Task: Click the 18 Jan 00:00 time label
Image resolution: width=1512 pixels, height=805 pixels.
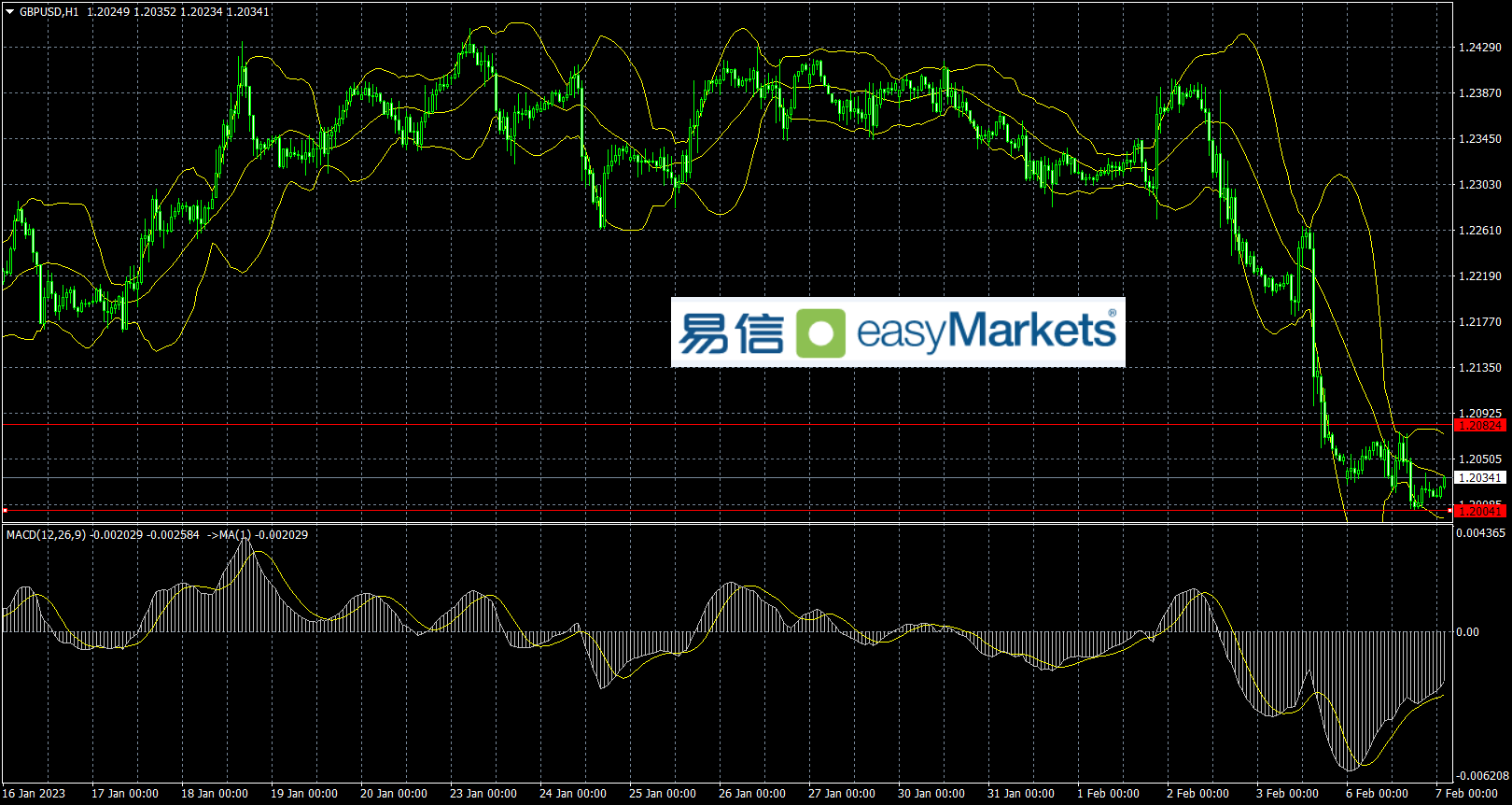Action: [x=215, y=794]
